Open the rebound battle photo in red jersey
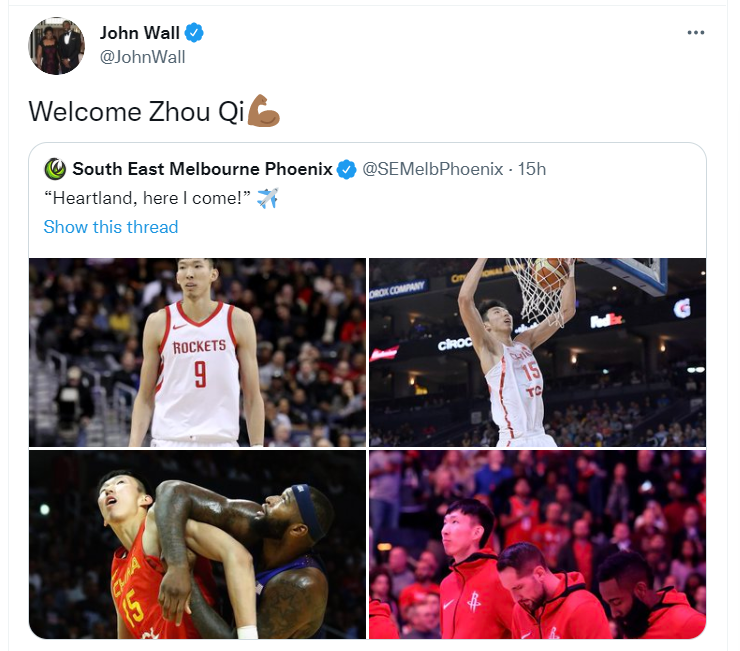740x651 pixels. (x=197, y=544)
